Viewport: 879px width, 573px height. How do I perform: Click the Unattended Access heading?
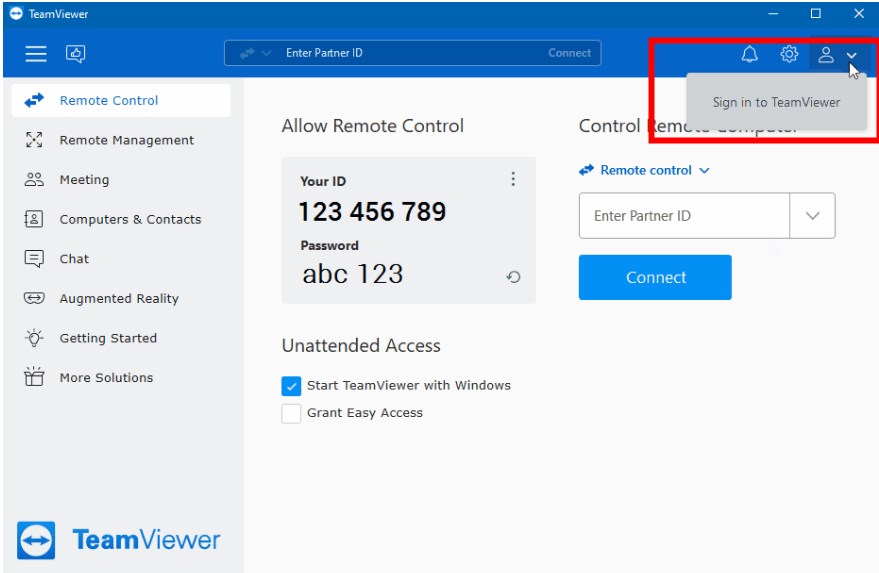coord(361,345)
